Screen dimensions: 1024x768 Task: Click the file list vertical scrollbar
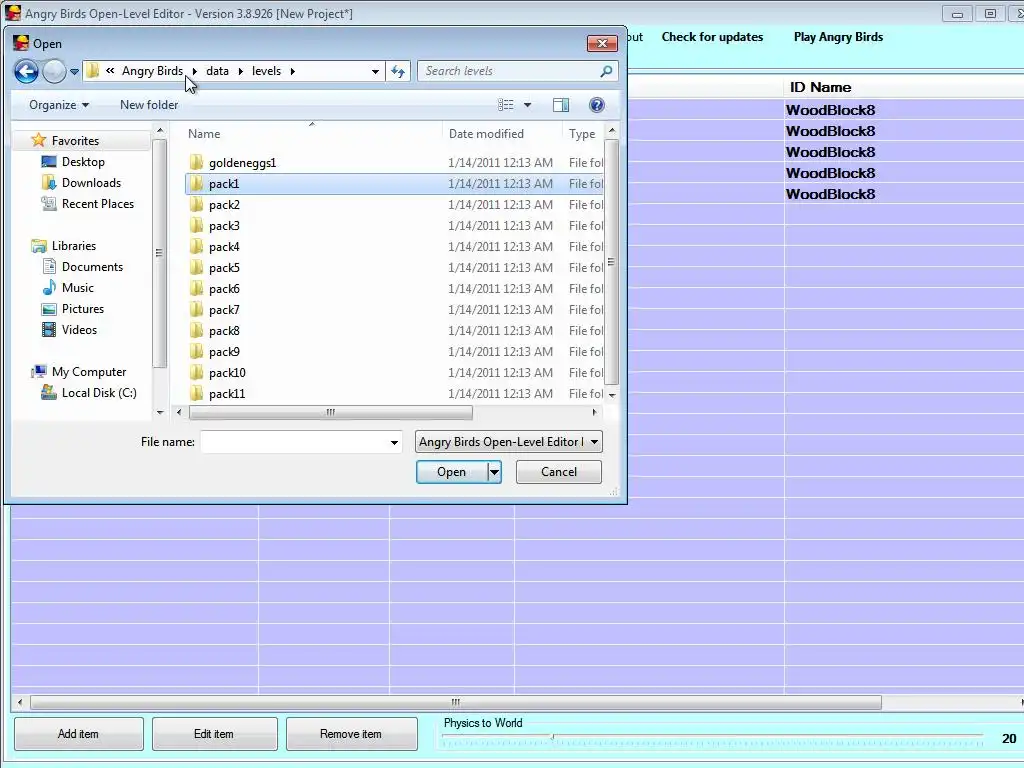coord(611,262)
